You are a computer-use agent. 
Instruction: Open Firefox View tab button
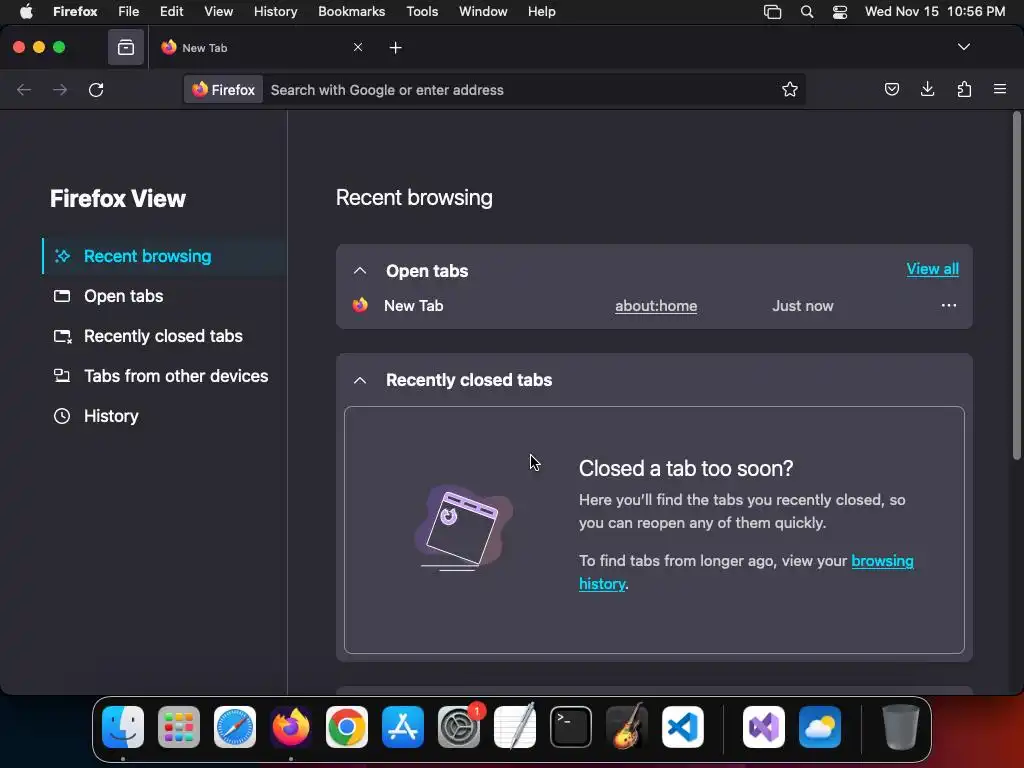pyautogui.click(x=125, y=48)
